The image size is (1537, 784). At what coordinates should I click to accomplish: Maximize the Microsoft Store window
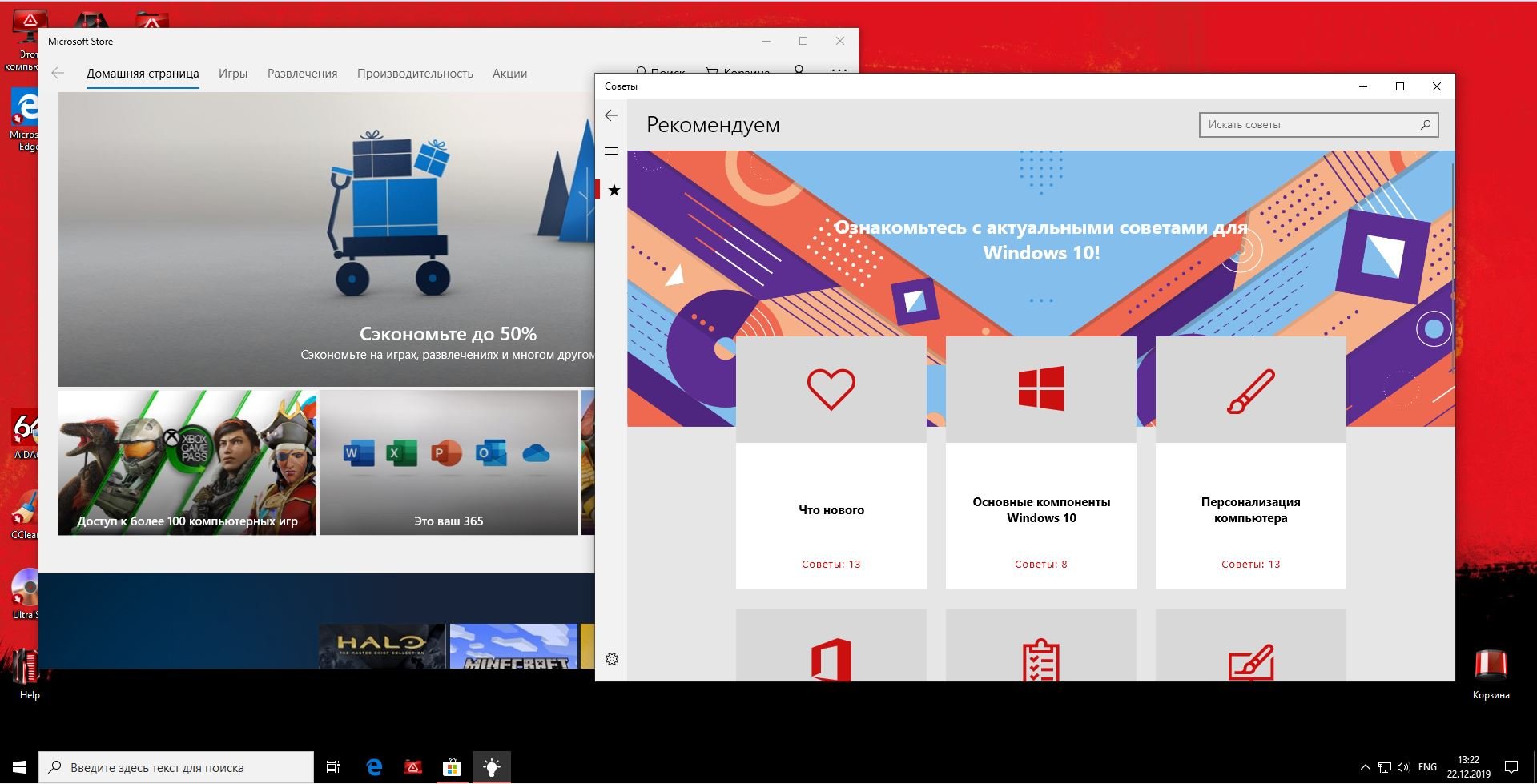803,41
